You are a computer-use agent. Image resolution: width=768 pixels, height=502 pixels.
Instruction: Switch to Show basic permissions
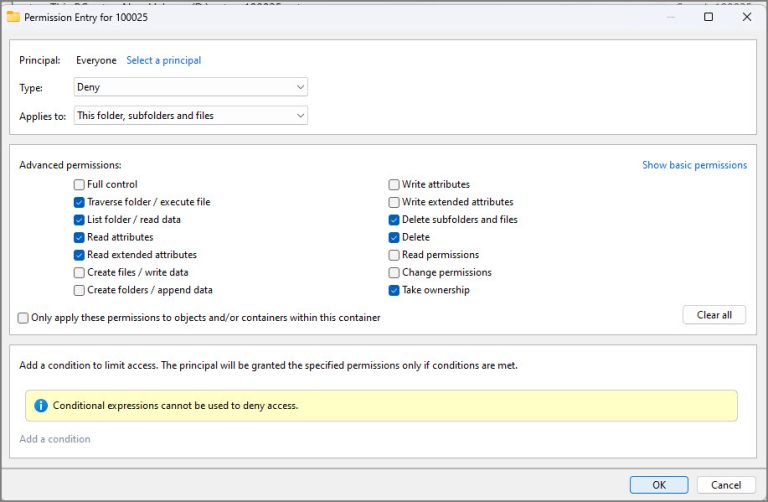(694, 165)
